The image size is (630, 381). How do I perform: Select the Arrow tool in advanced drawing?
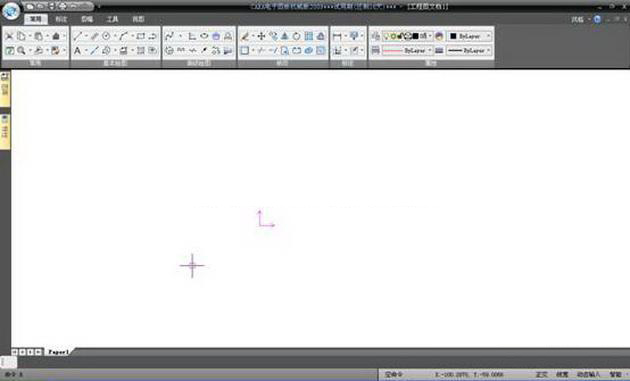(x=204, y=51)
